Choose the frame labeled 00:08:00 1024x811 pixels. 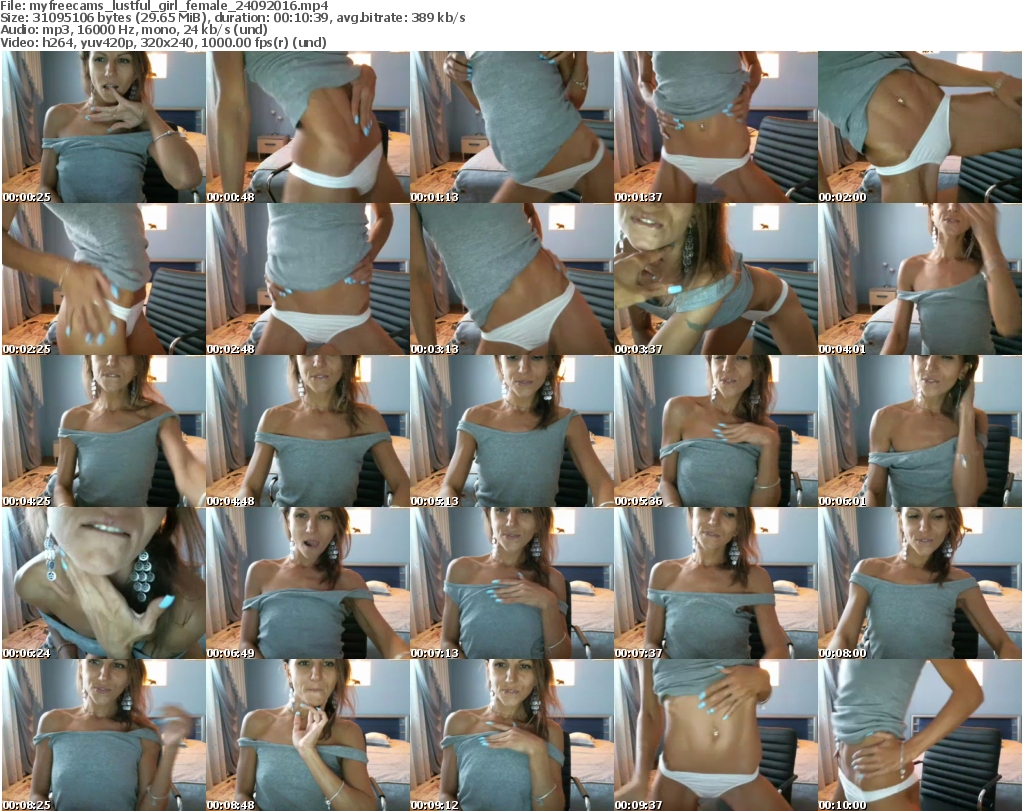tap(920, 583)
